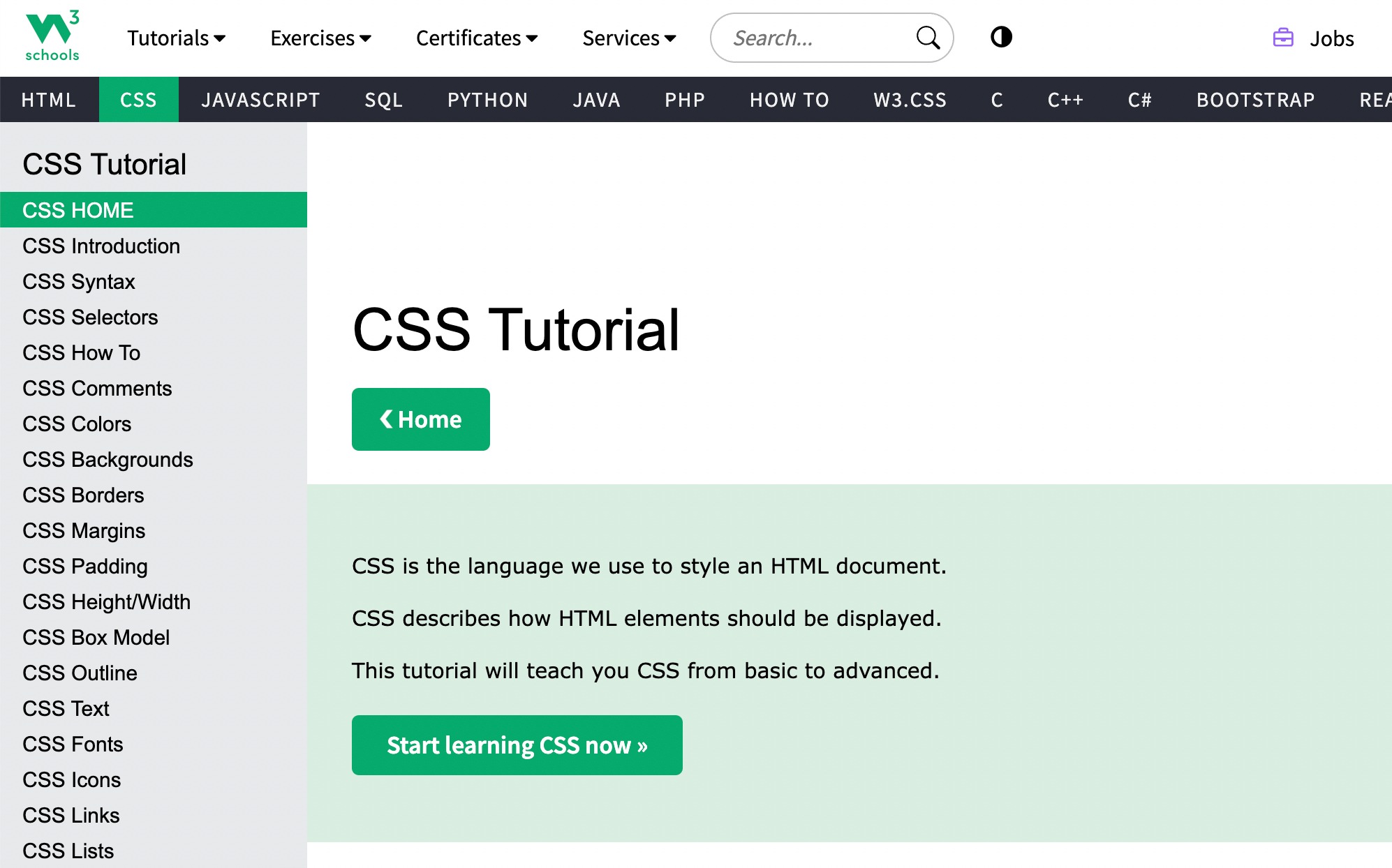Expand the Exercises navigation menu

[x=321, y=38]
